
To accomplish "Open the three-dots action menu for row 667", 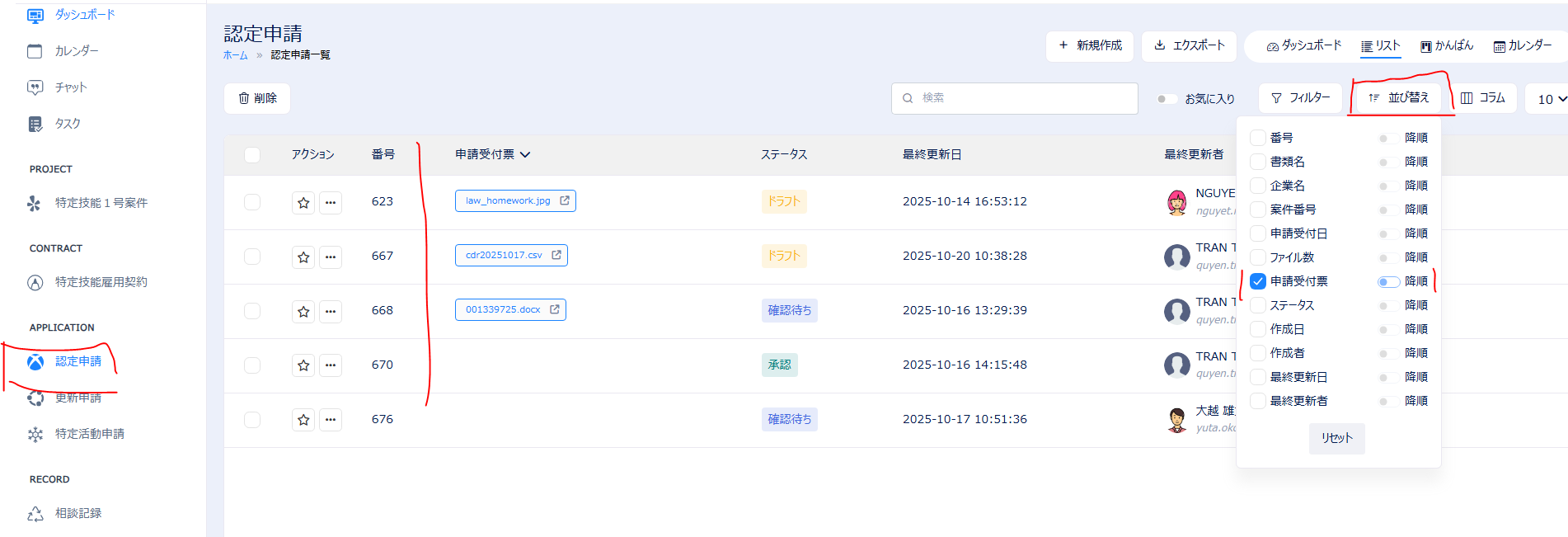I will (x=331, y=257).
